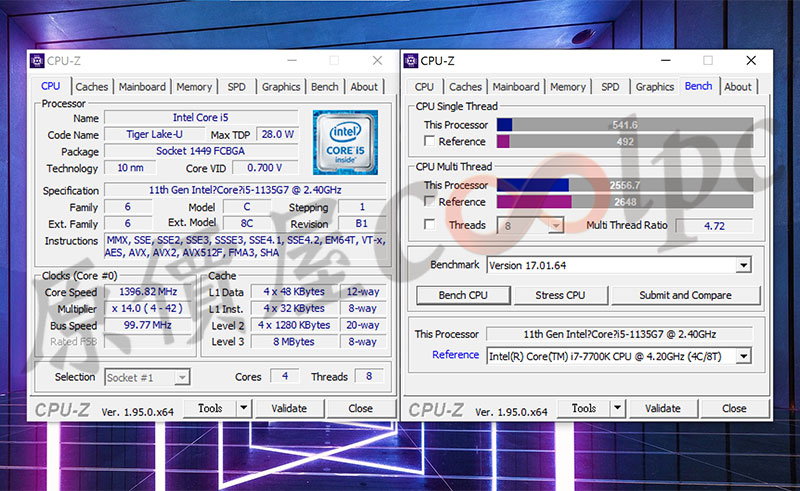Open About tab in left window

(364, 87)
